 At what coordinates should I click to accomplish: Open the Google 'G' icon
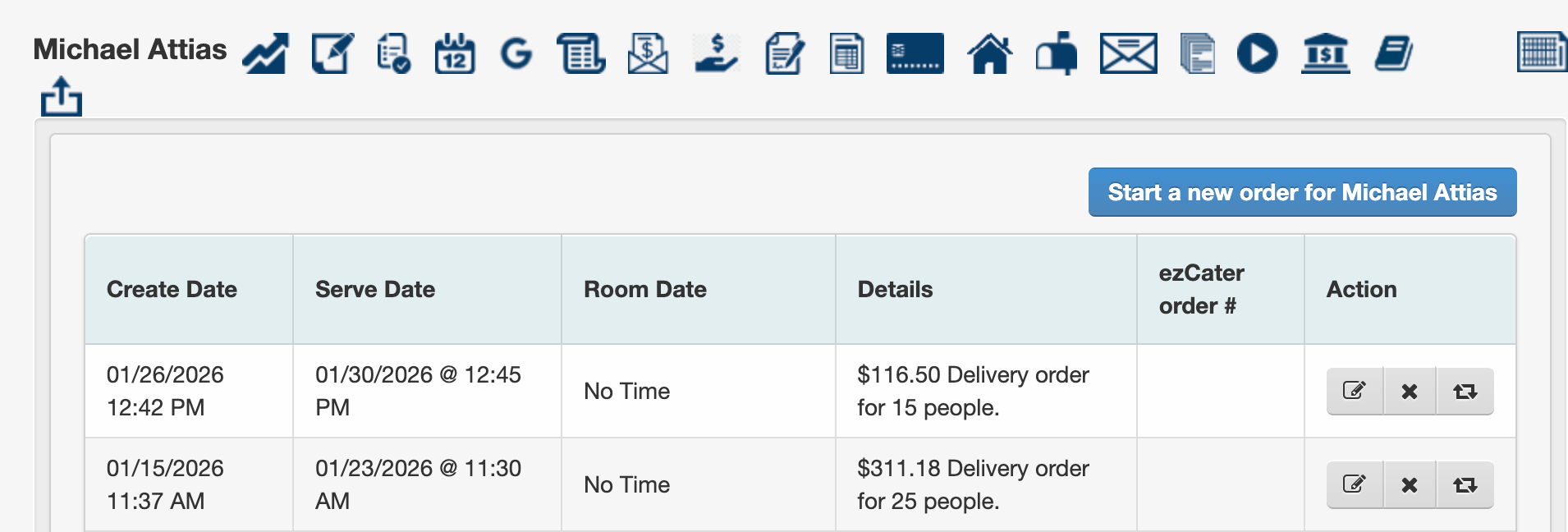[516, 54]
